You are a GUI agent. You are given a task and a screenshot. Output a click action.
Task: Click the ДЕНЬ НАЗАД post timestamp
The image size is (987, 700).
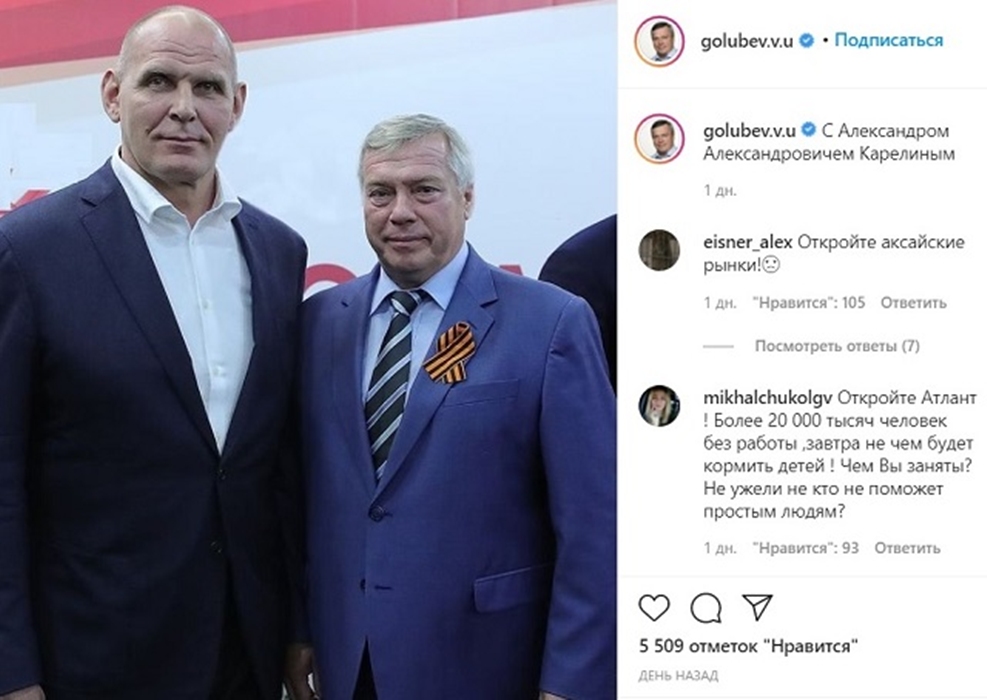pos(678,676)
